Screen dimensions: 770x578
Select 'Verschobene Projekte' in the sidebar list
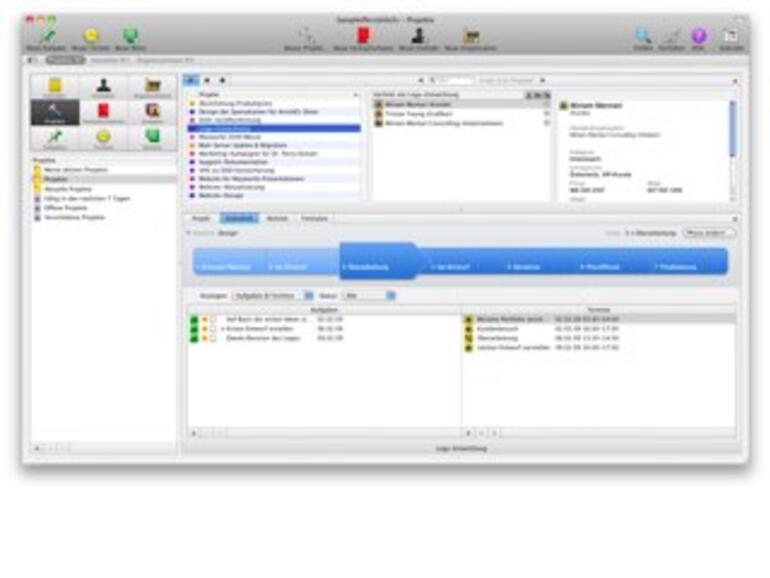coord(74,217)
